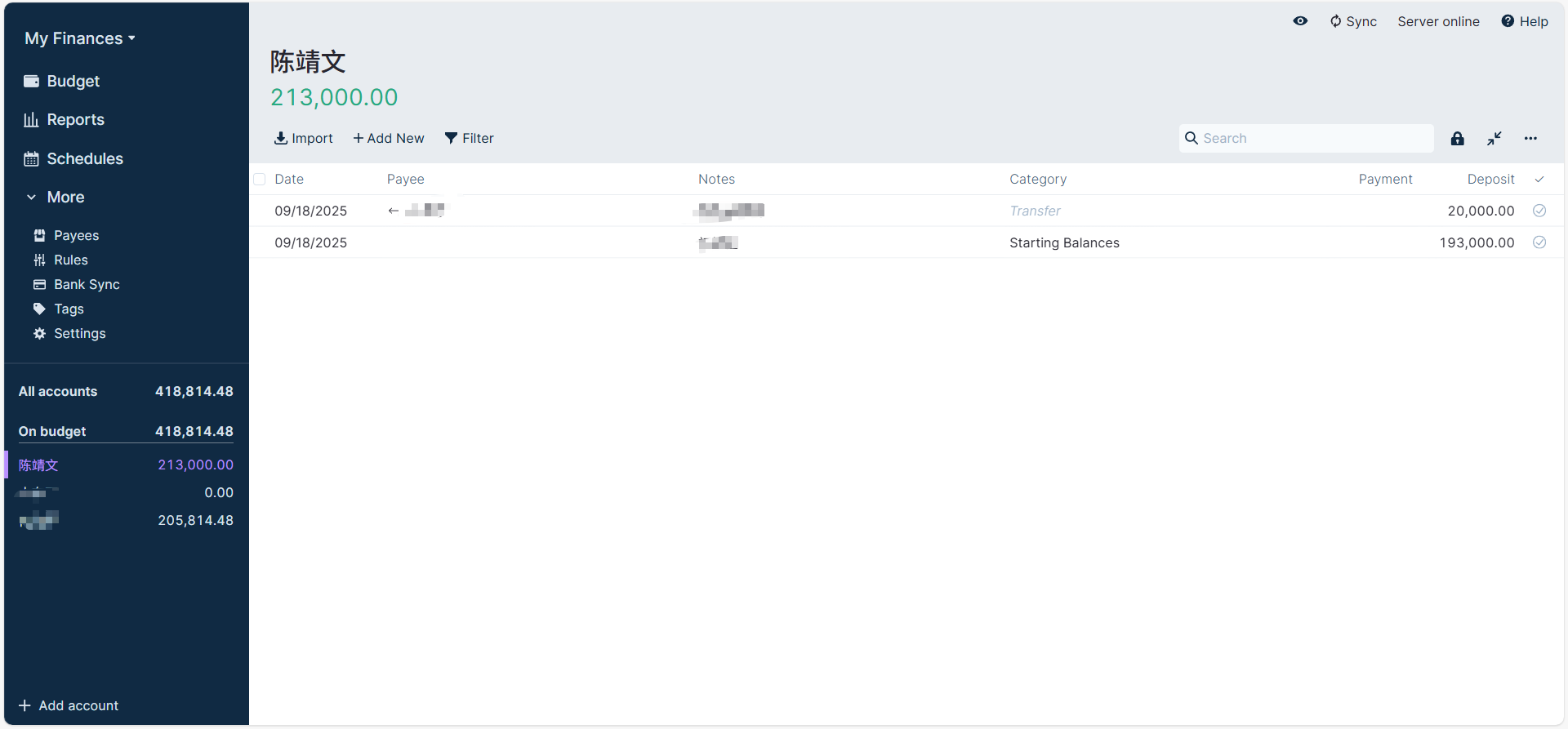Open the Filter options
This screenshot has height=729, width=1568.
click(x=469, y=139)
